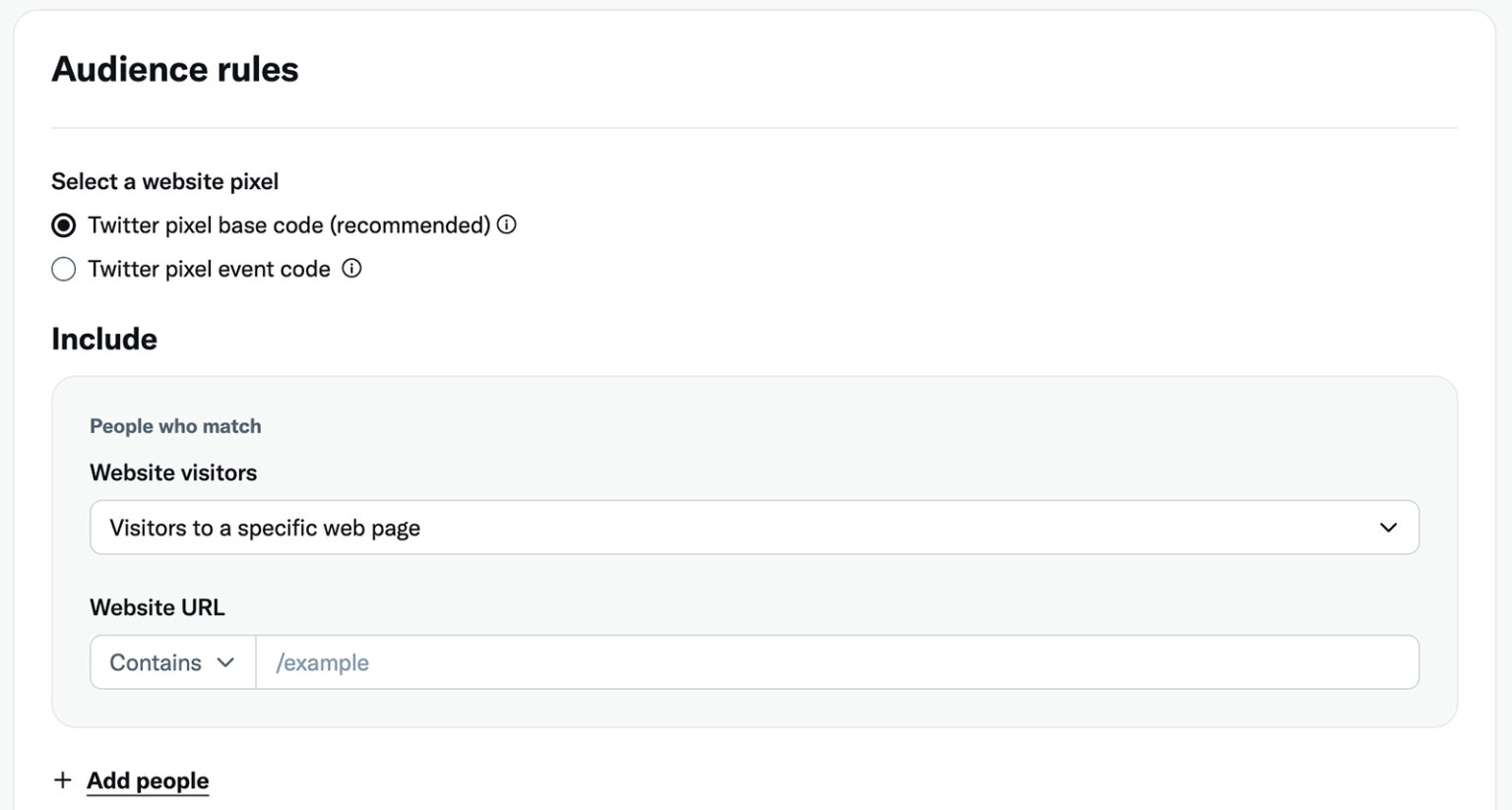Select the Twitter pixel base code radio button

click(64, 225)
